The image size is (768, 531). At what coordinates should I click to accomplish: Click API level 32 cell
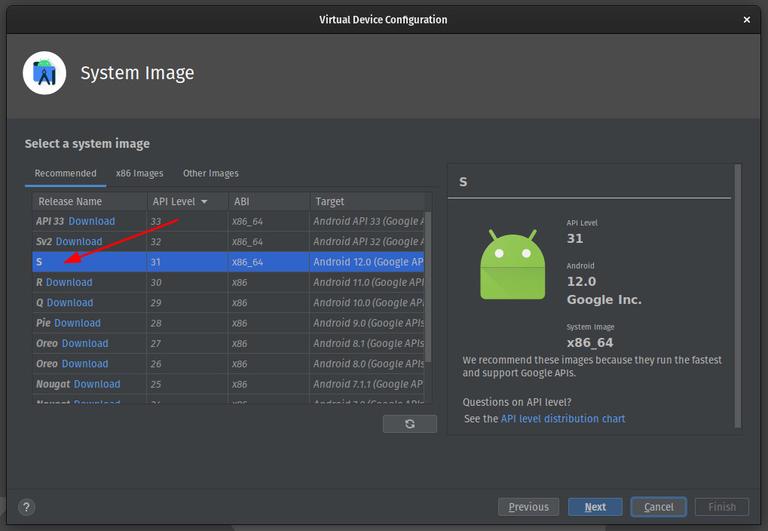pyautogui.click(x=188, y=241)
